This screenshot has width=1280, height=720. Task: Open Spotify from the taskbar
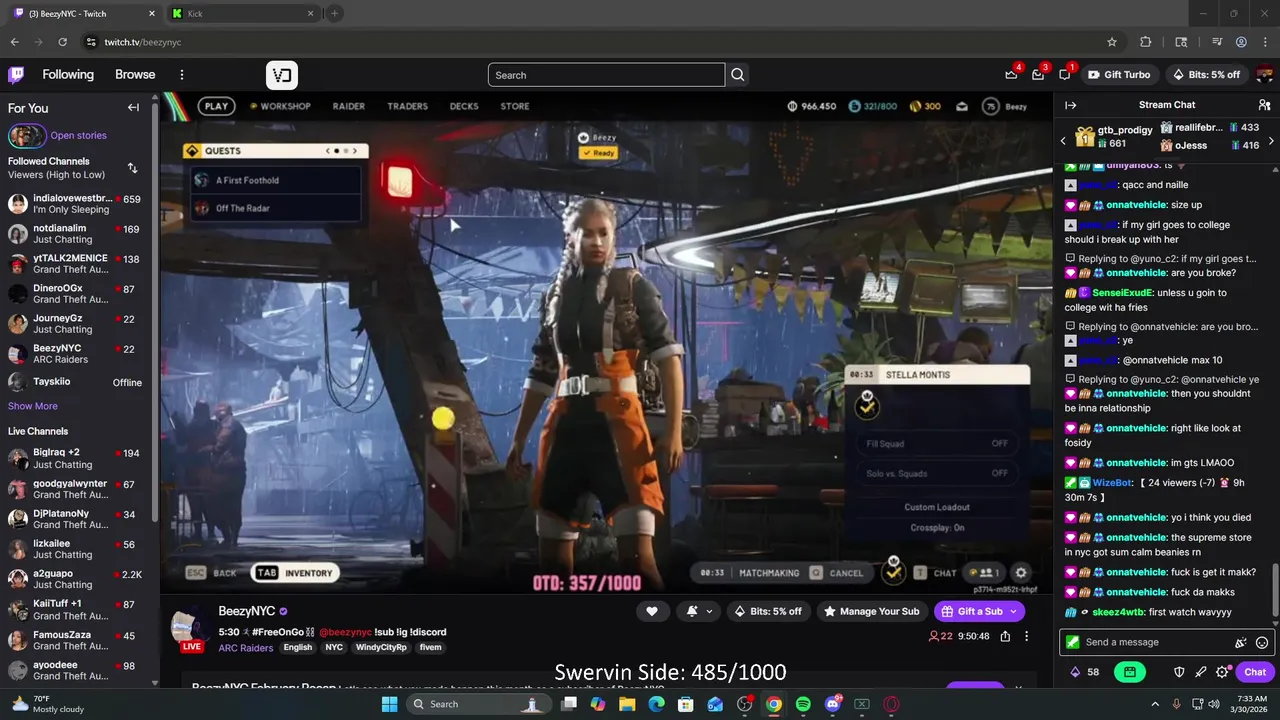tap(803, 704)
